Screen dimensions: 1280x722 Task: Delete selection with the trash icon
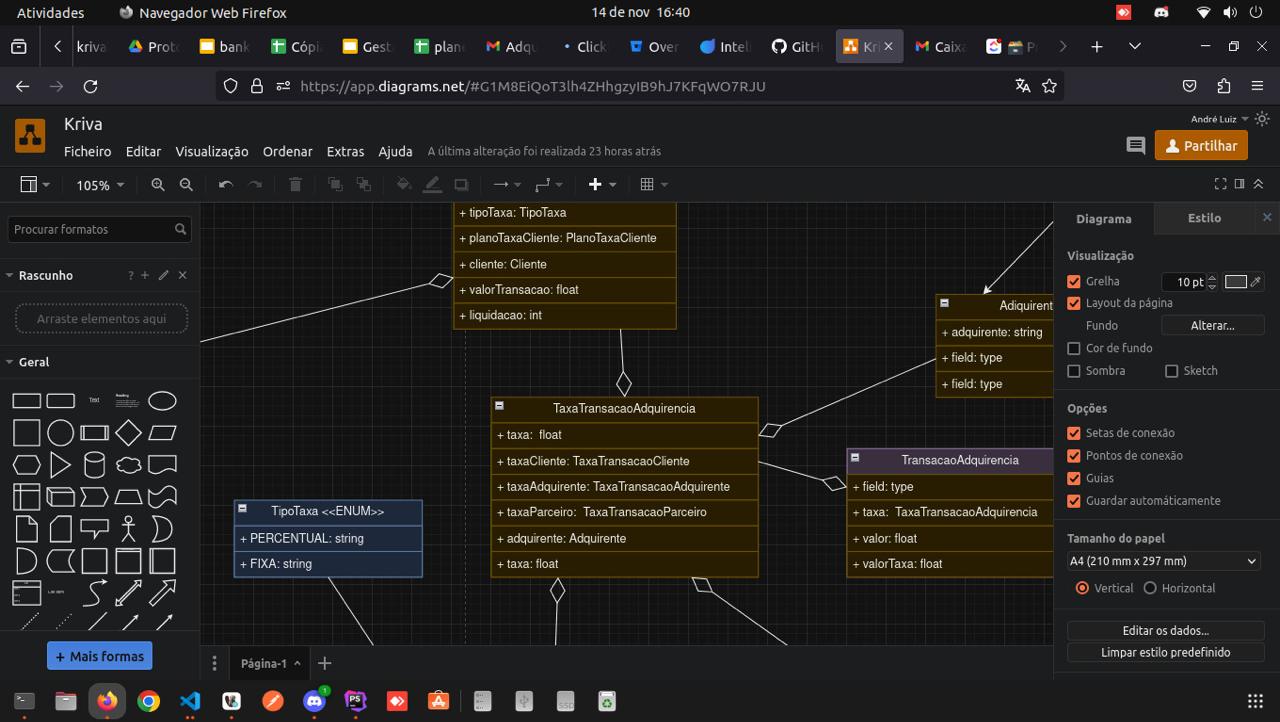[x=295, y=185]
